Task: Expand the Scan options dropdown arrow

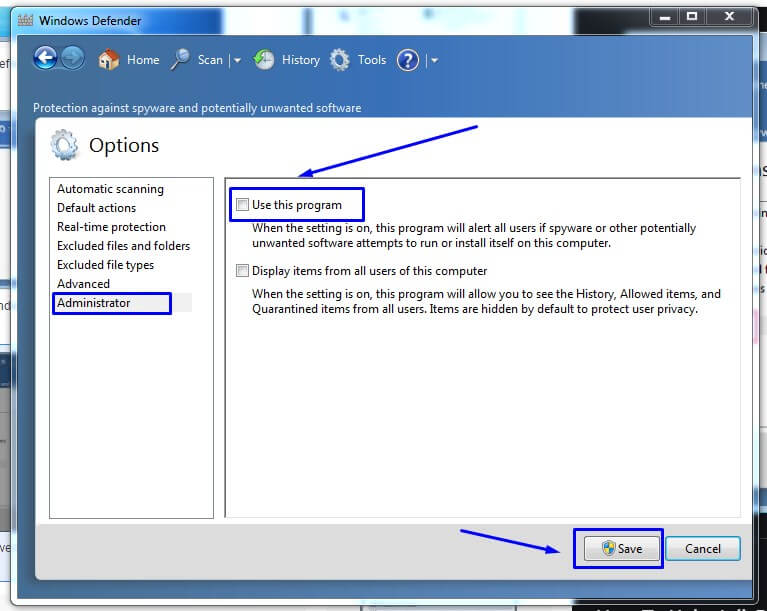Action: pos(237,61)
